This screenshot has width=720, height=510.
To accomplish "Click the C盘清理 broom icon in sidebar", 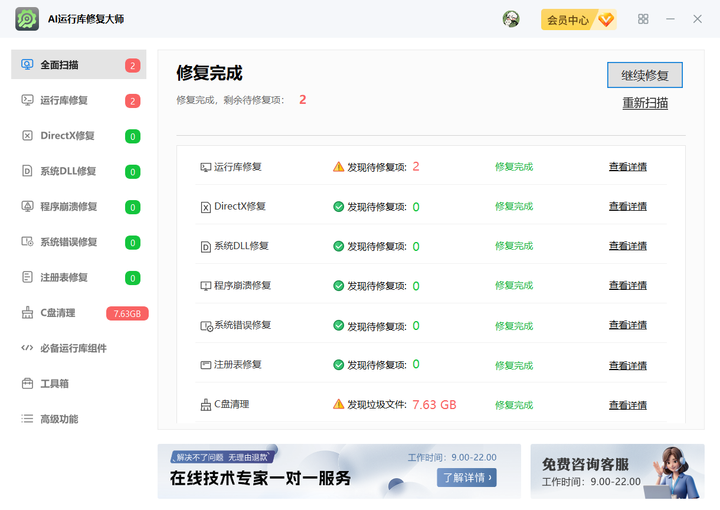I will (x=27, y=313).
